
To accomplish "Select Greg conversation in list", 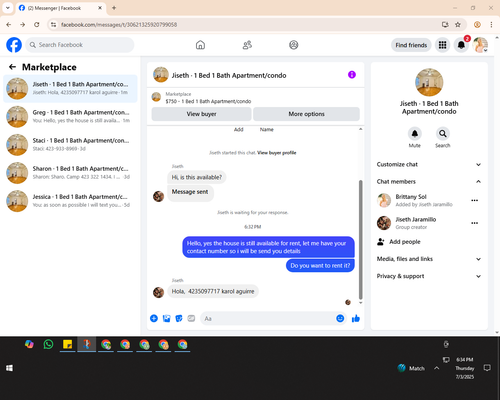I will point(70,117).
